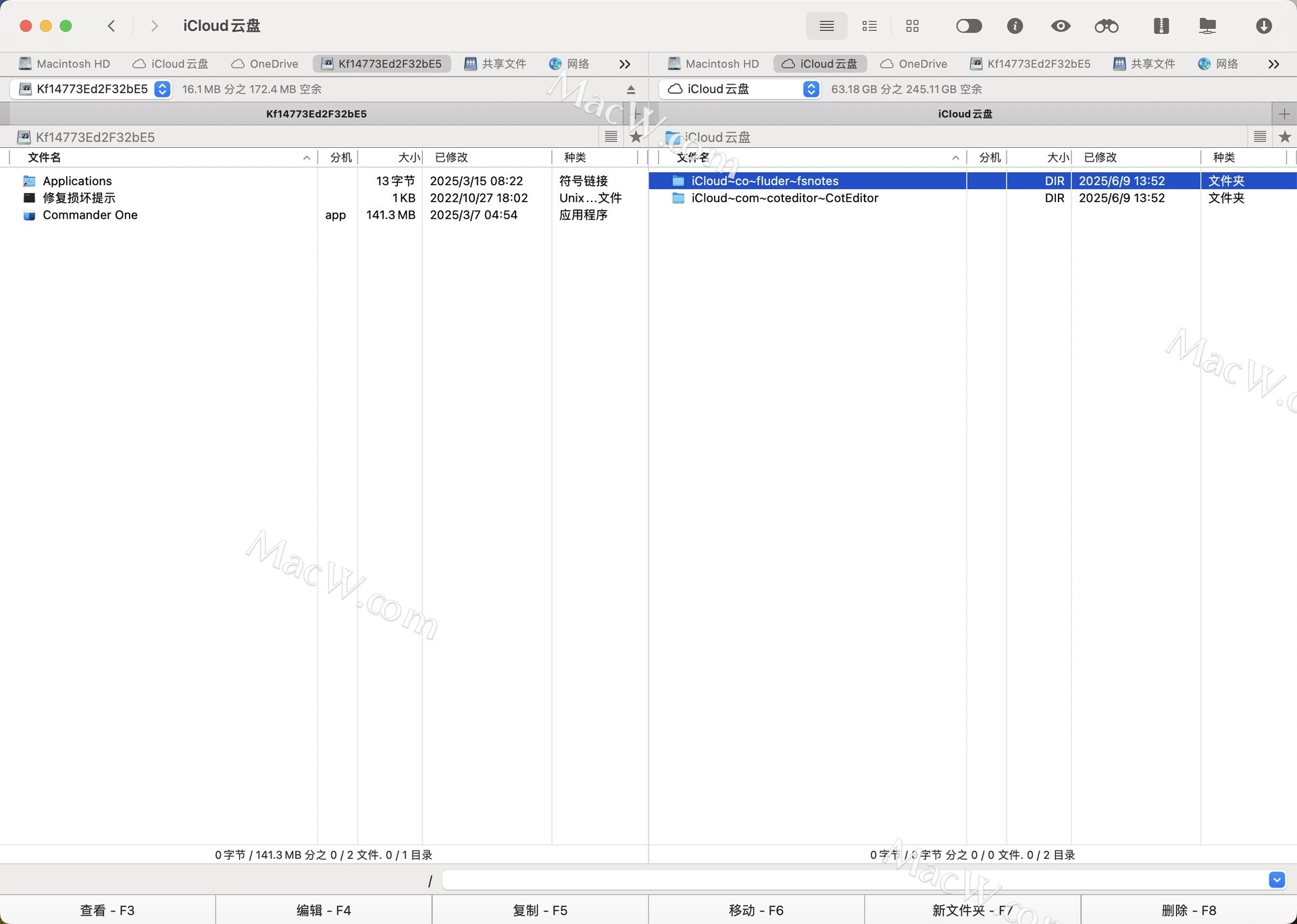Select iCloud~co~fluder~fsnotes folder
1297x924 pixels.
[973, 181]
